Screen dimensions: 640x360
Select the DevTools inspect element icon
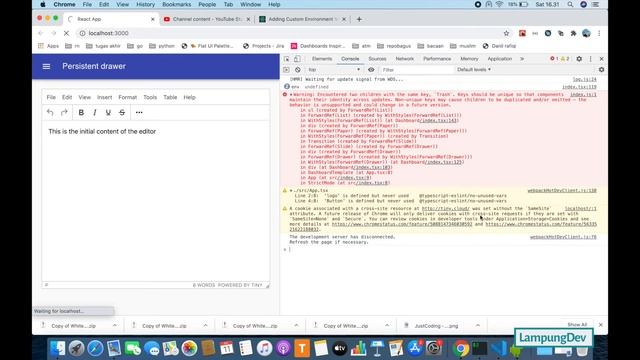[x=287, y=59]
